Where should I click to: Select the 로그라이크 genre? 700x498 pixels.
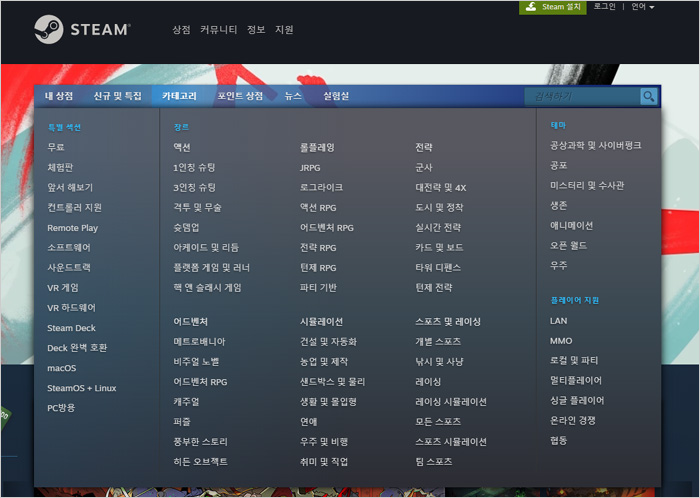pyautogui.click(x=321, y=187)
